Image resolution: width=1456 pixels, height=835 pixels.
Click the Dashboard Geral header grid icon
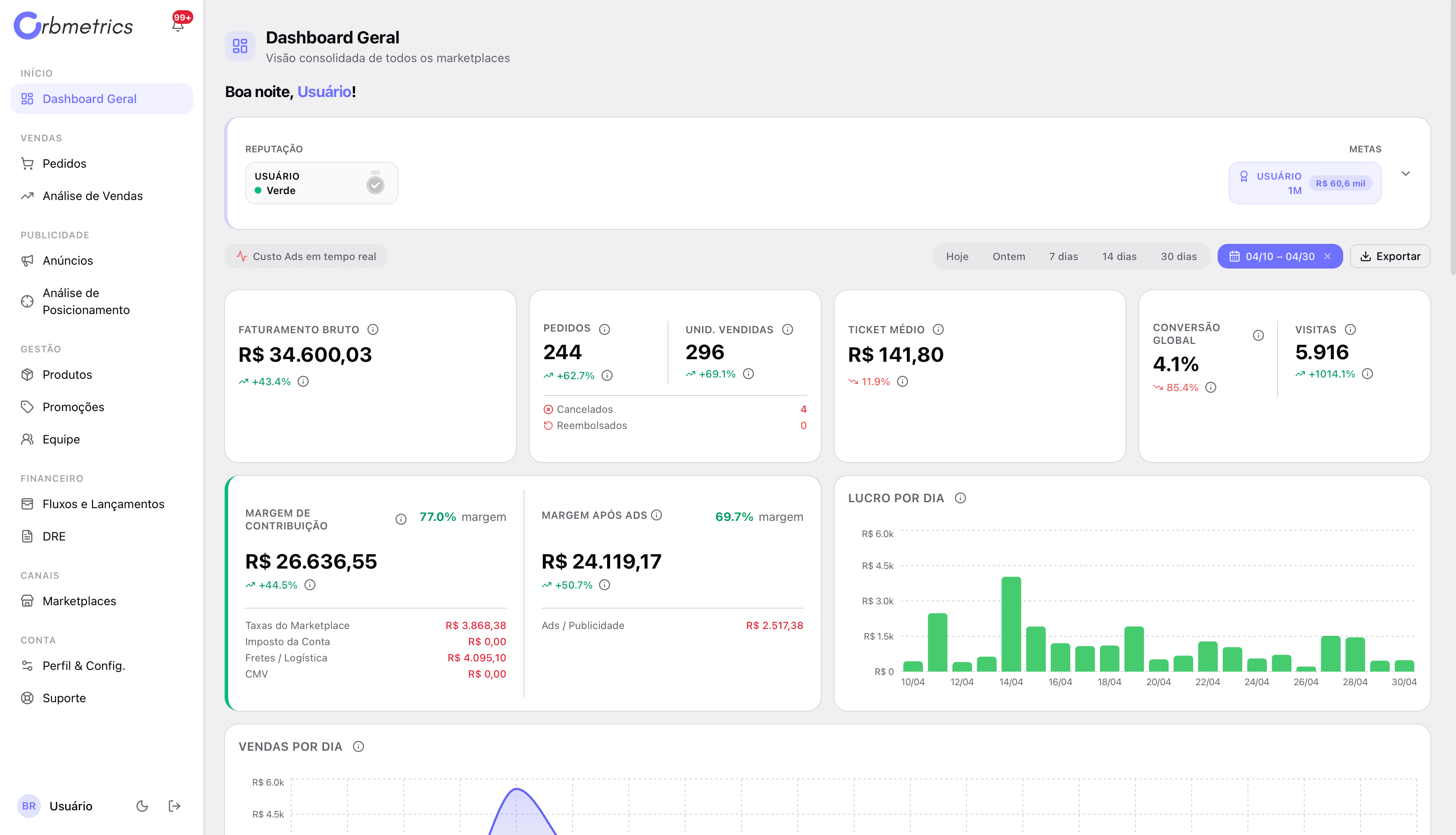[240, 46]
